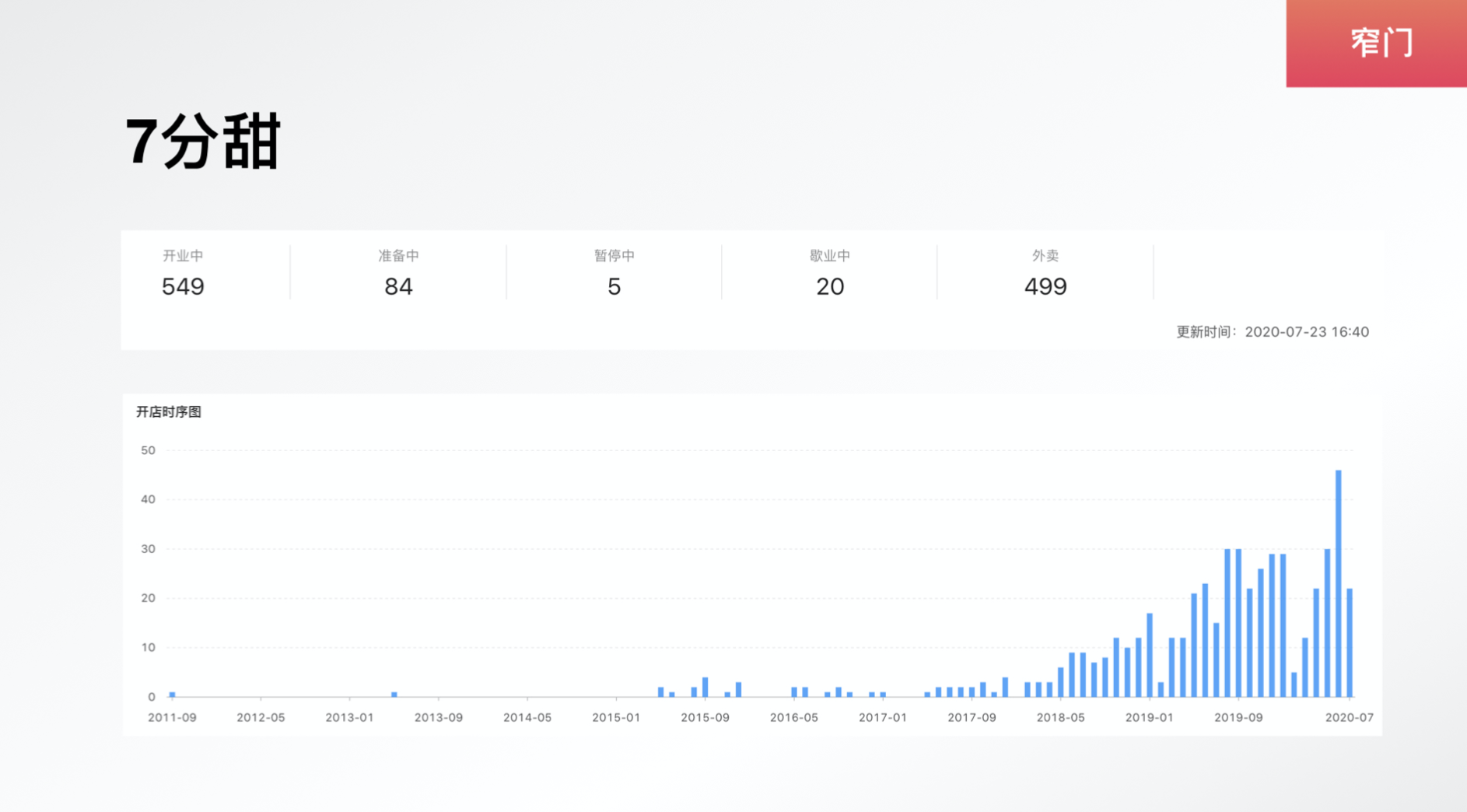Click the y-axis label 40
This screenshot has width=1467, height=812.
[x=148, y=499]
